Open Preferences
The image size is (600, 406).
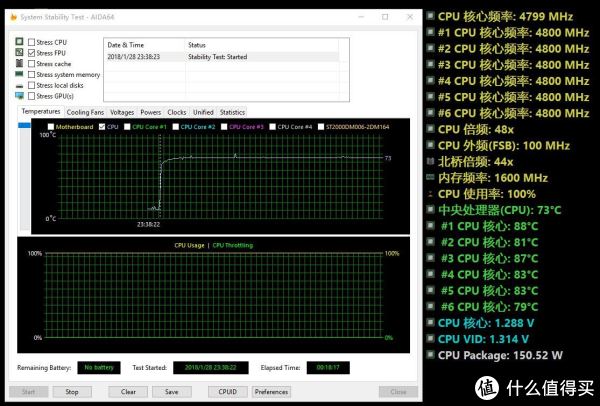click(271, 392)
